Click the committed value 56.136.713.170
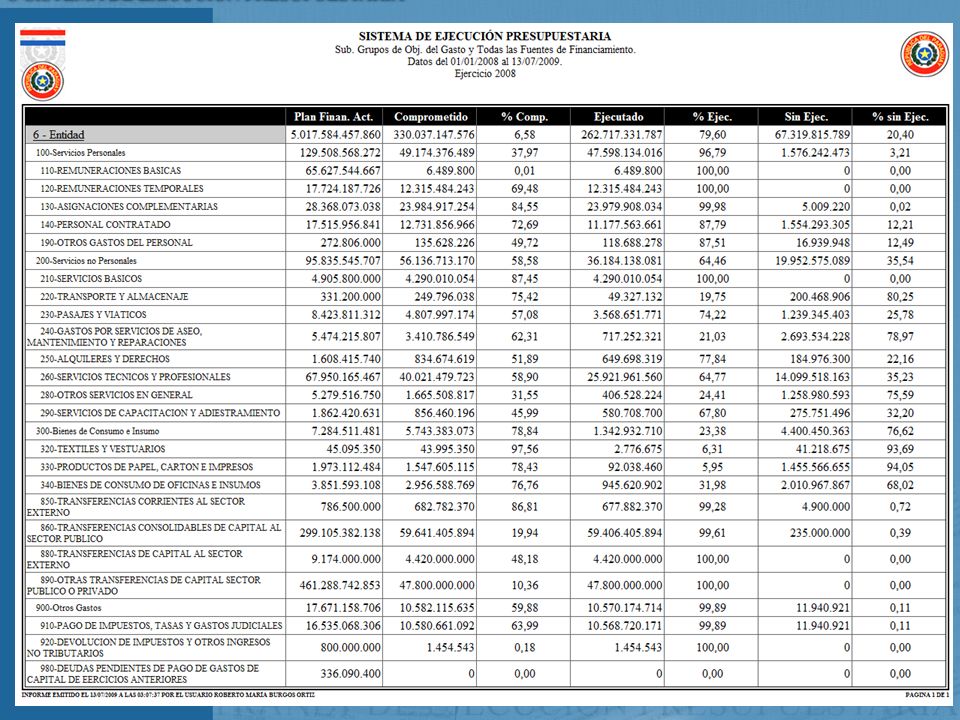The image size is (960, 720). pos(437,261)
